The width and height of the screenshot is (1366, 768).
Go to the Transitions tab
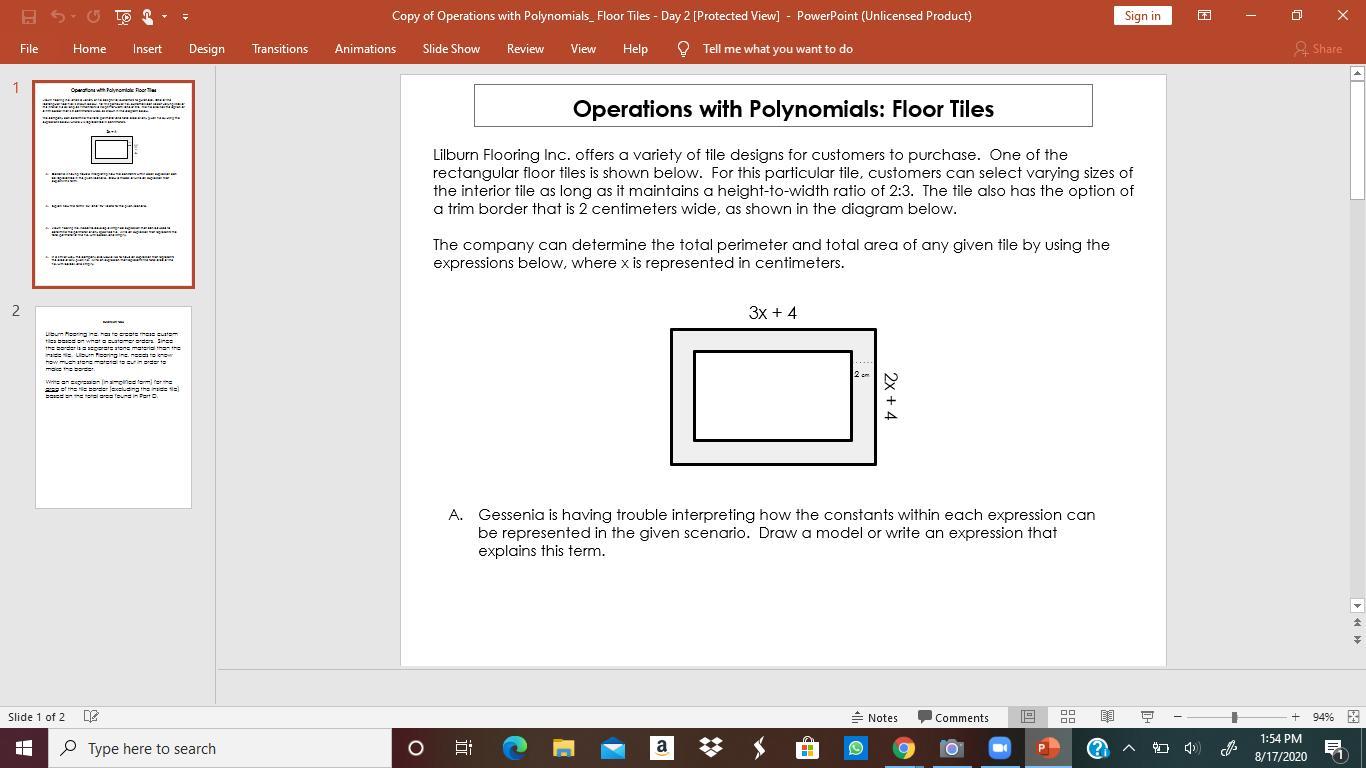coord(280,49)
